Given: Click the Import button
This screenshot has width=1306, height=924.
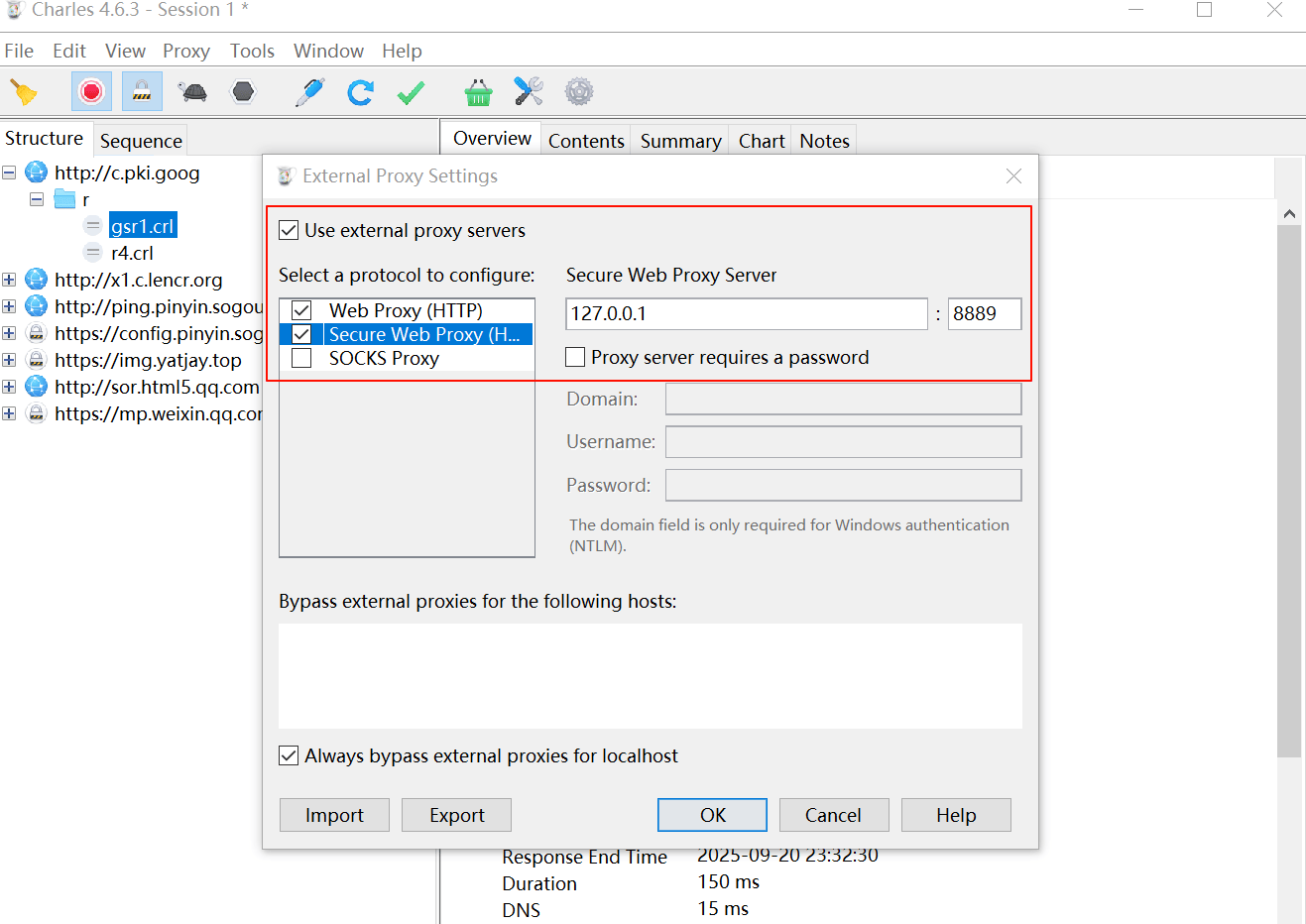Looking at the screenshot, I should [x=334, y=815].
